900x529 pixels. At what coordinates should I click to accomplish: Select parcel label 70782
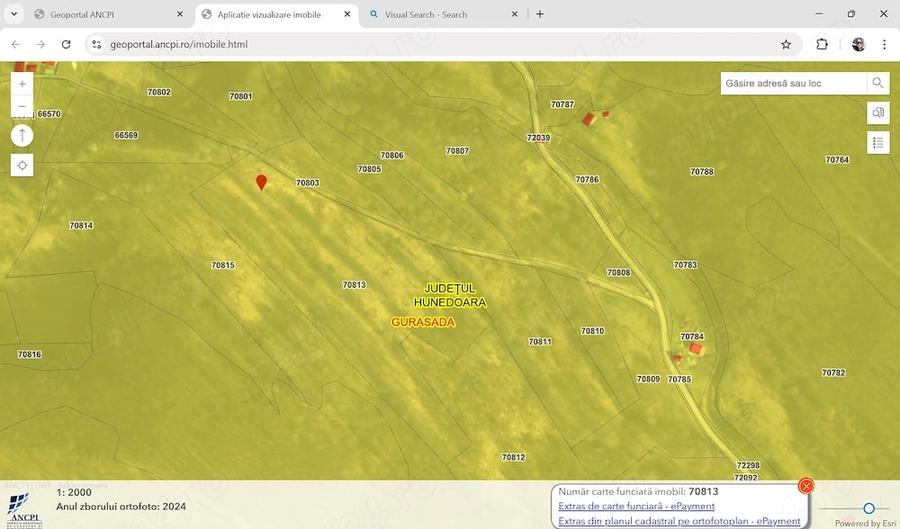(833, 372)
